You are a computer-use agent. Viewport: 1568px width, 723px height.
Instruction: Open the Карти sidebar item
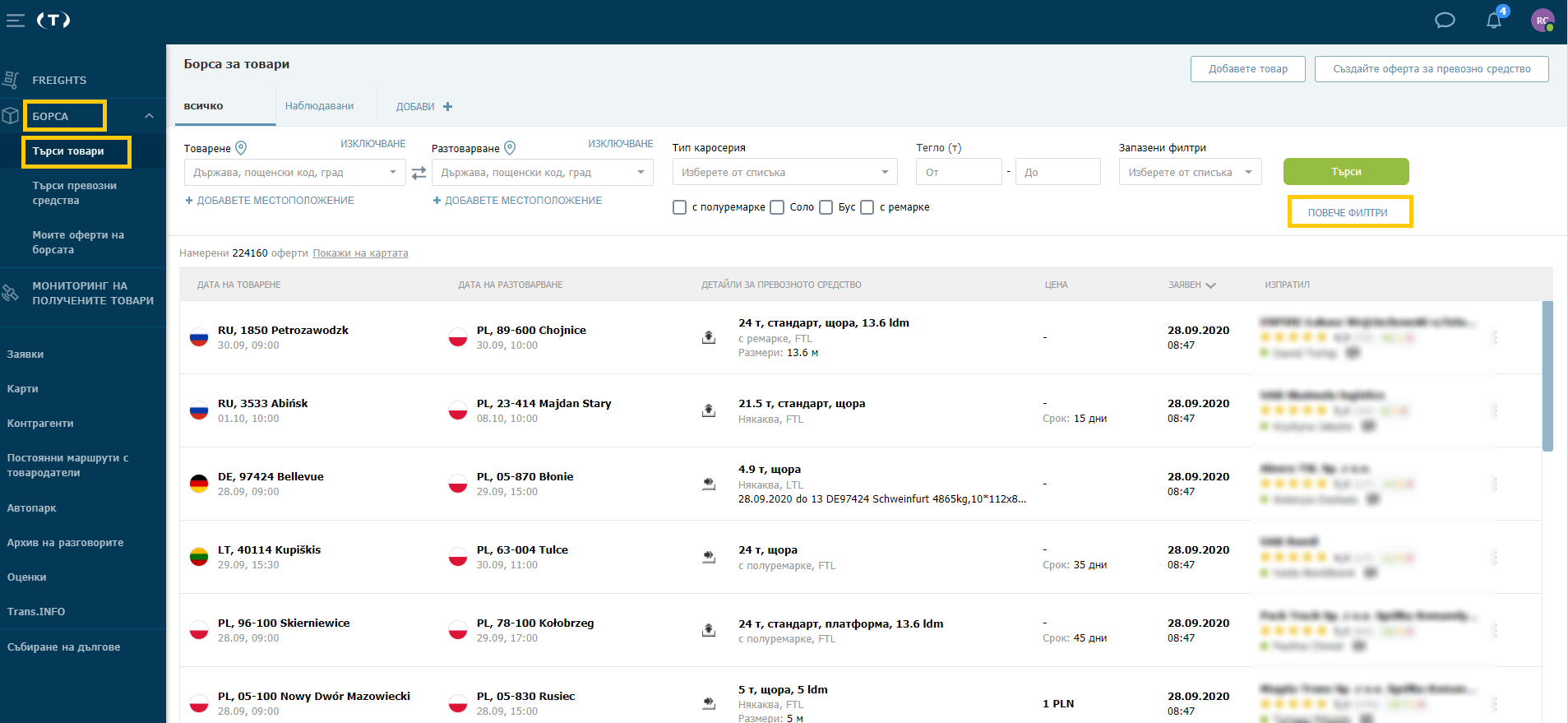(22, 389)
